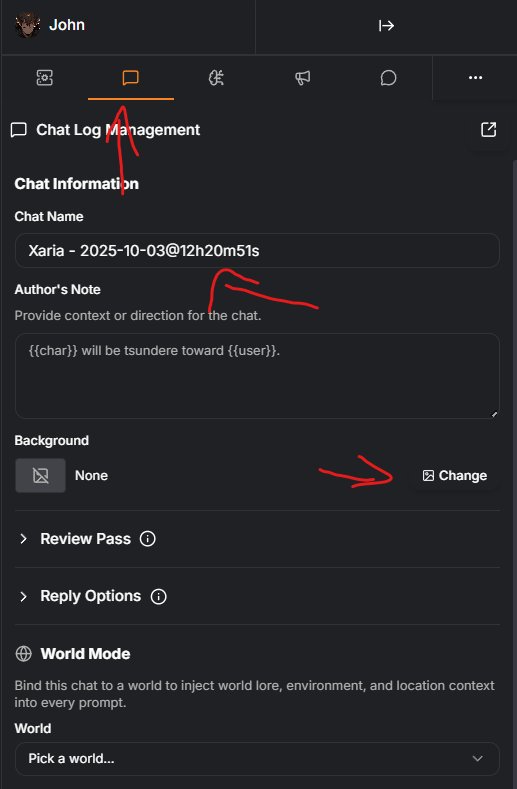This screenshot has width=517, height=789.
Task: Show Review Pass info tooltip icon
Action: (147, 539)
